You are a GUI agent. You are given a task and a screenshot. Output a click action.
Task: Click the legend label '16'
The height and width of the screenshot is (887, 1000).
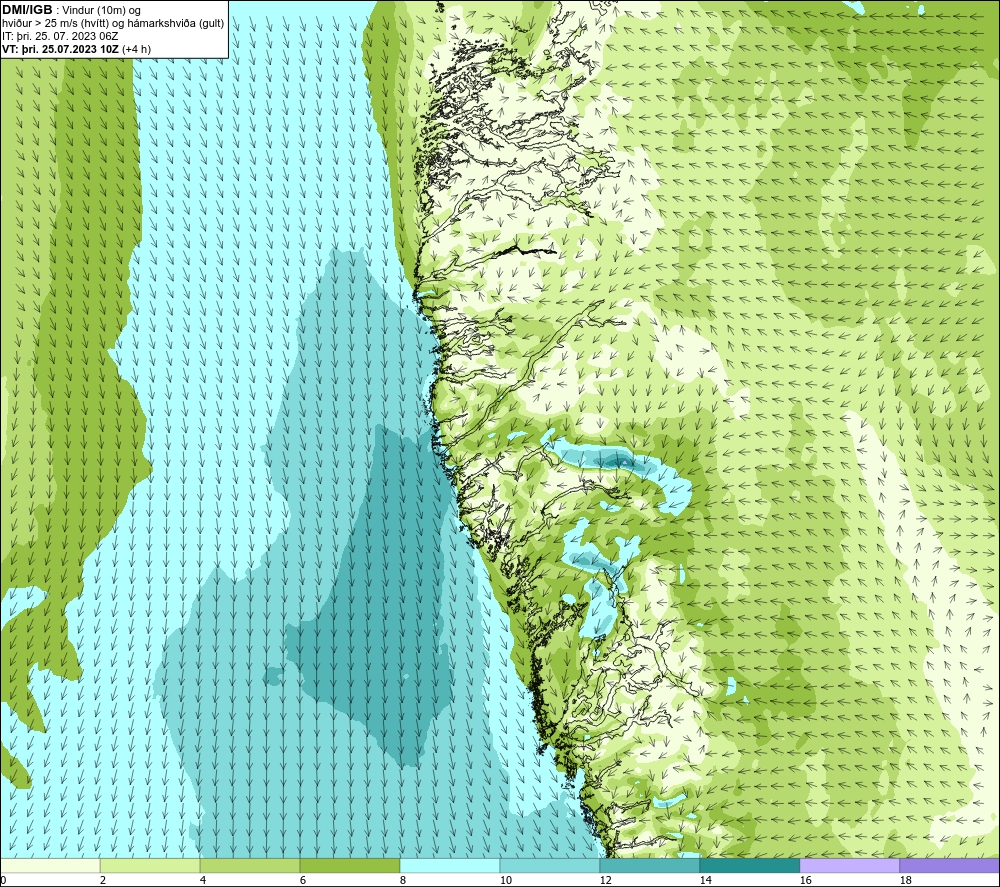coord(805,880)
